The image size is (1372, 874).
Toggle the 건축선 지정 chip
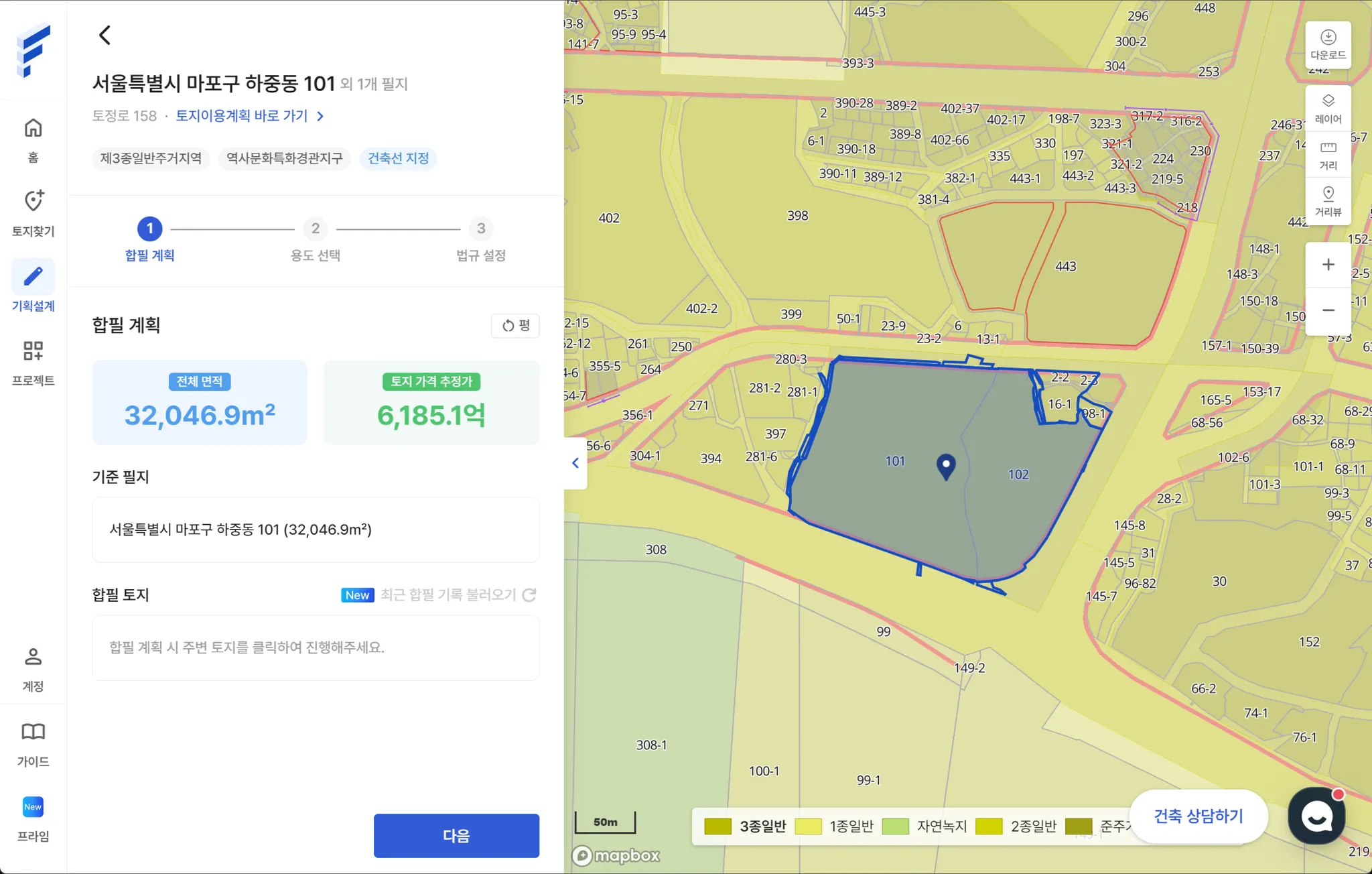(x=398, y=158)
